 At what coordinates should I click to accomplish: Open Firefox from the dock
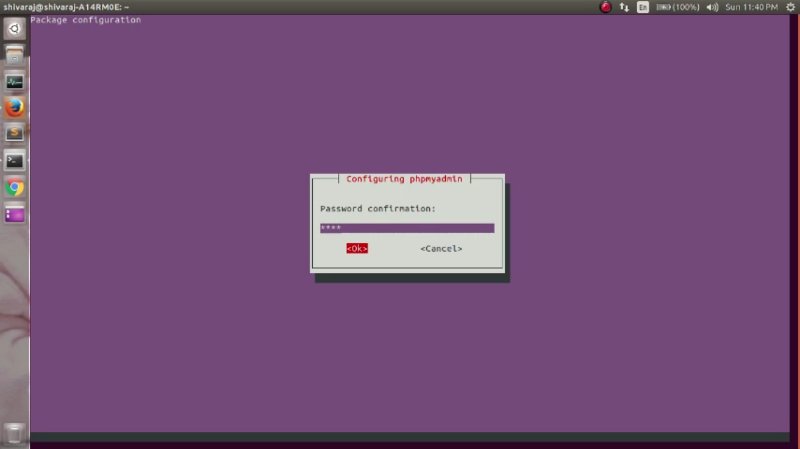point(14,108)
